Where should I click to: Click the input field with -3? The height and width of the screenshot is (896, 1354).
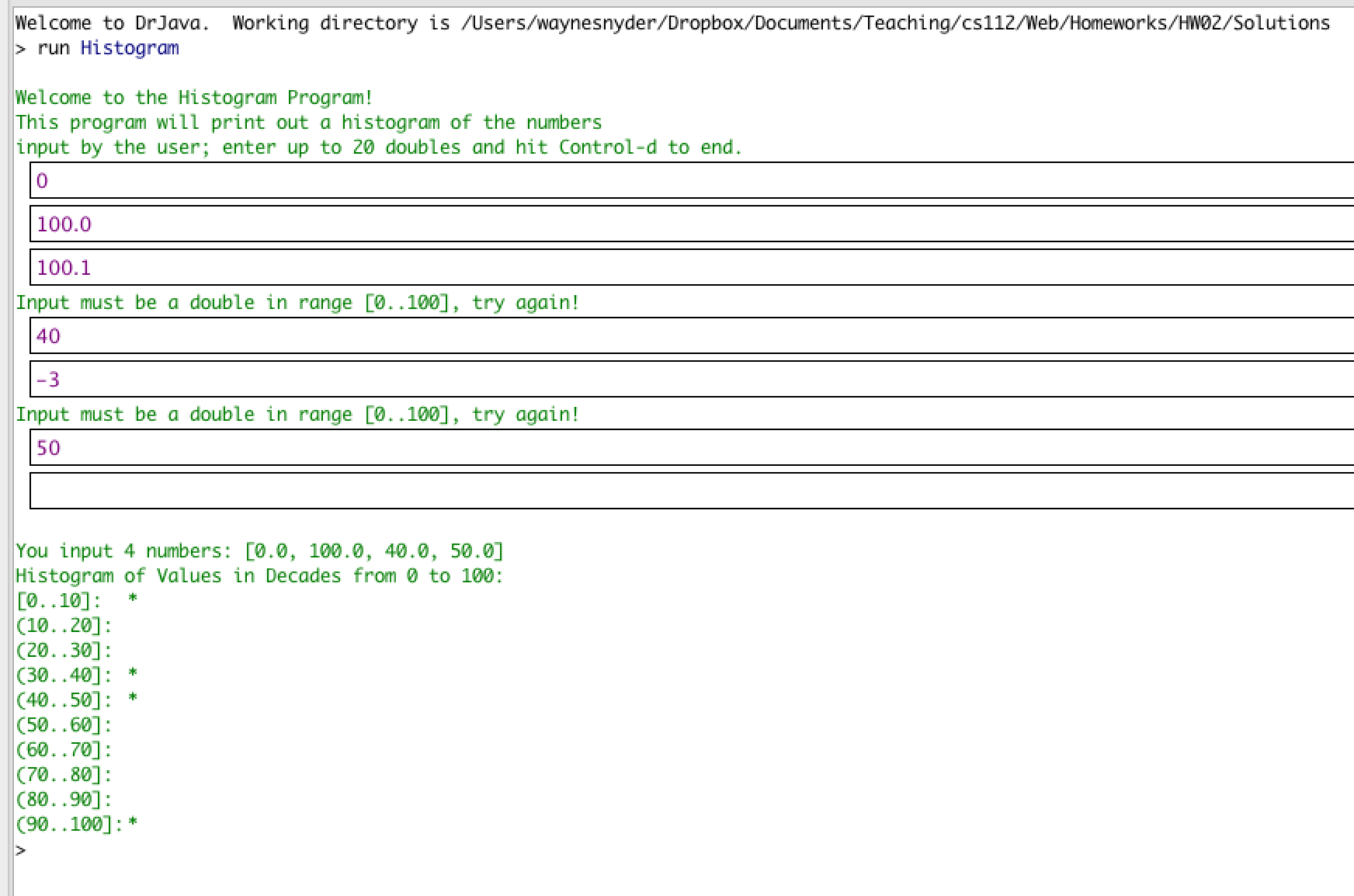click(x=691, y=380)
